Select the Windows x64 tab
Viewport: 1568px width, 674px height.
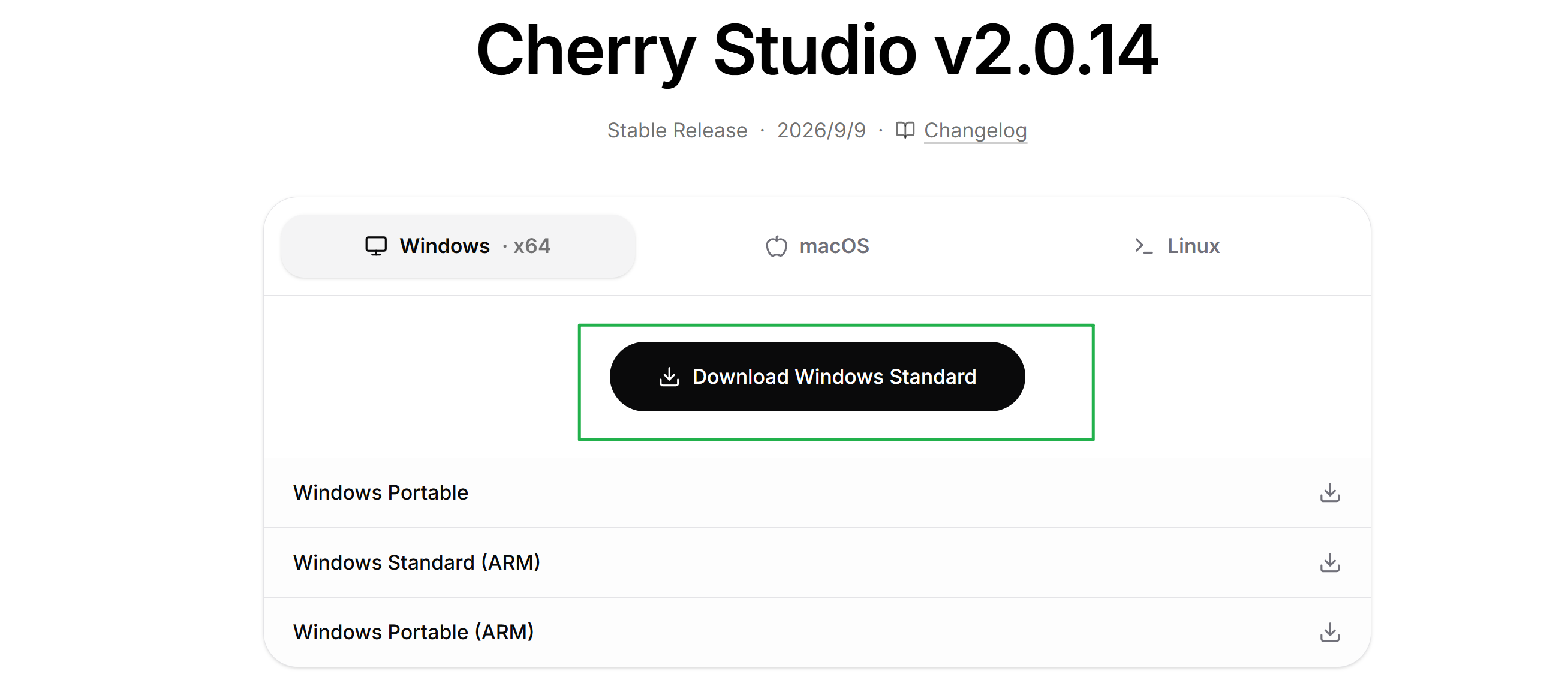click(x=458, y=246)
